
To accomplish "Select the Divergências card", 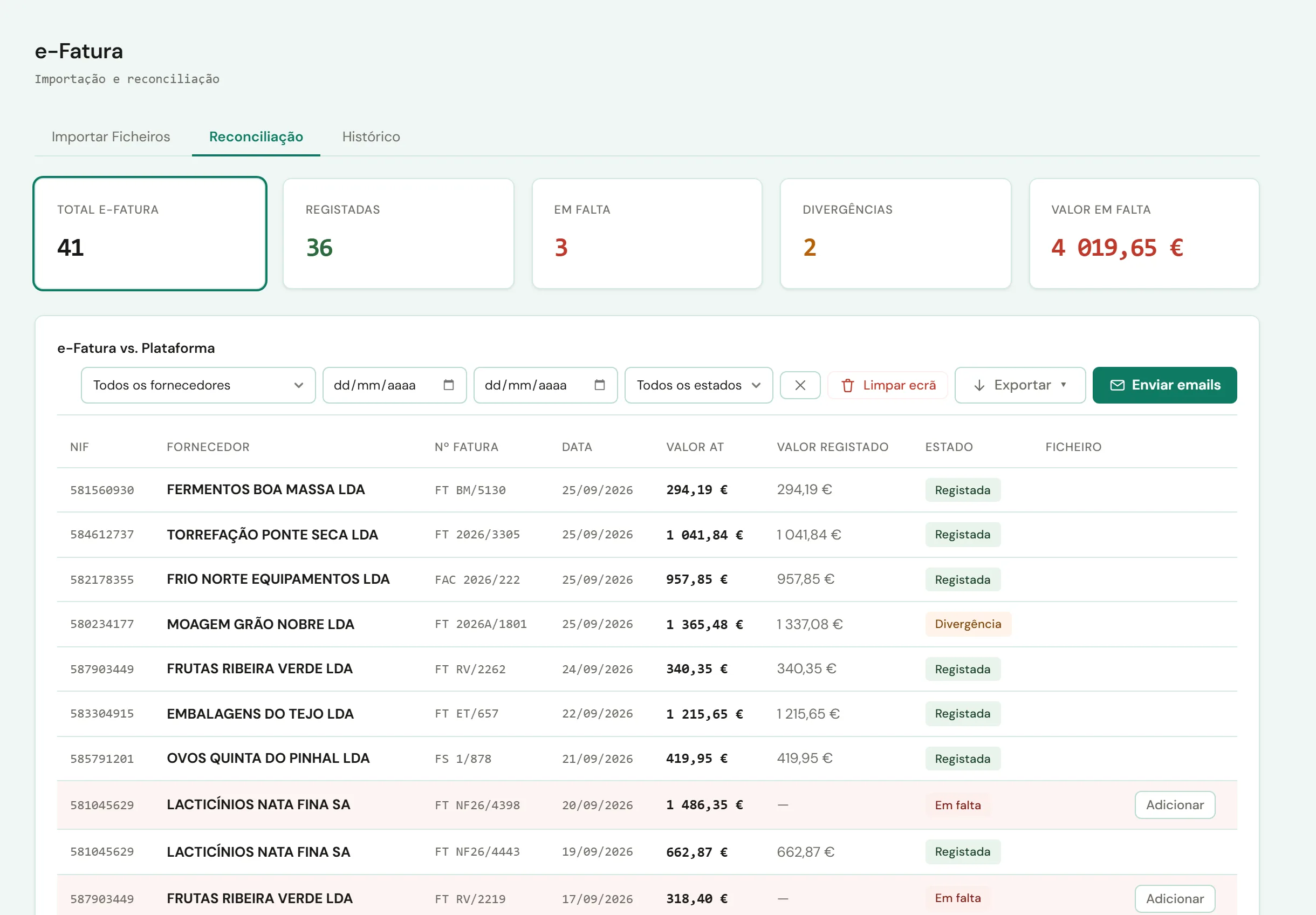I will 896,234.
